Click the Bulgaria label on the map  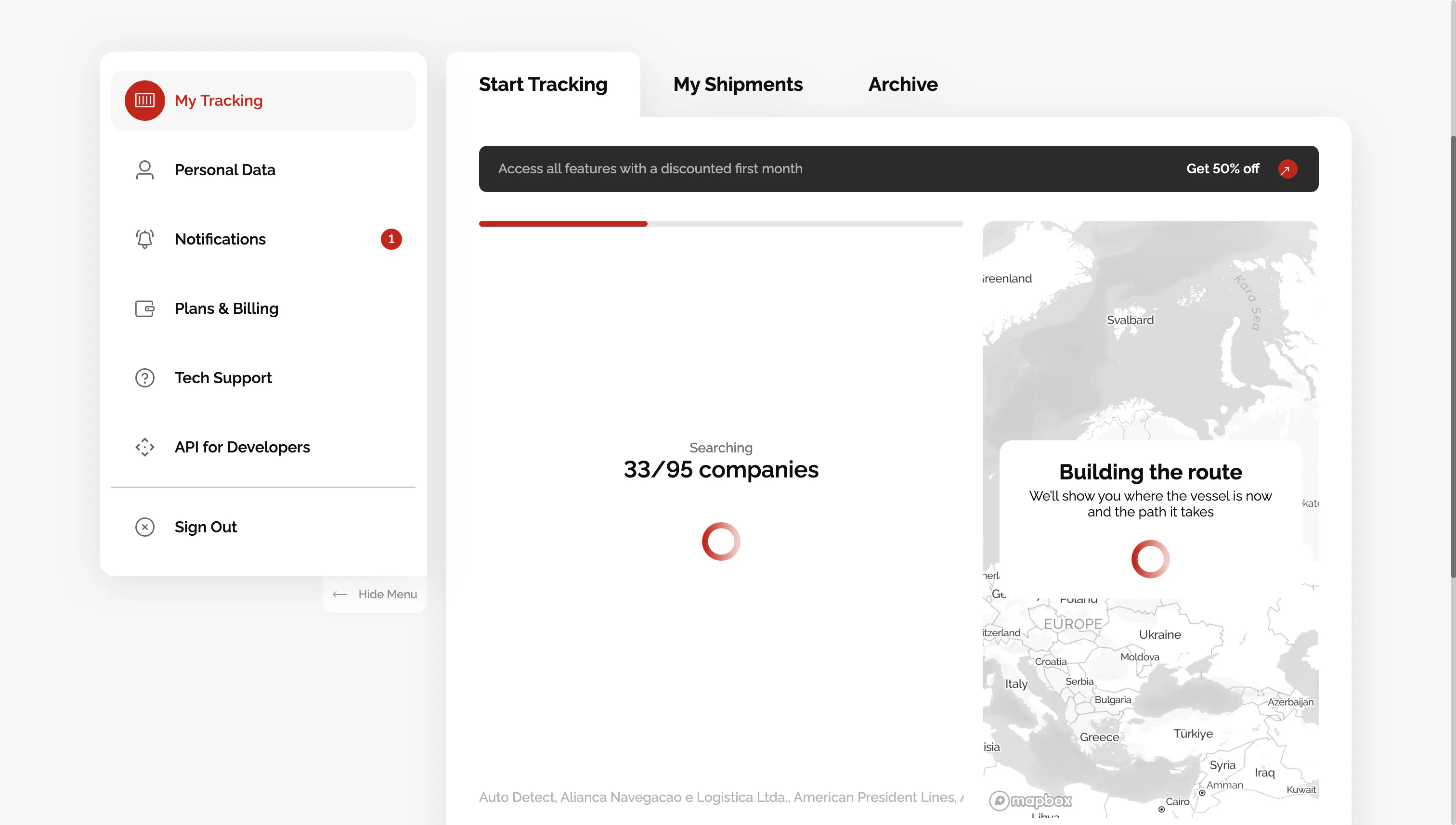click(1113, 700)
